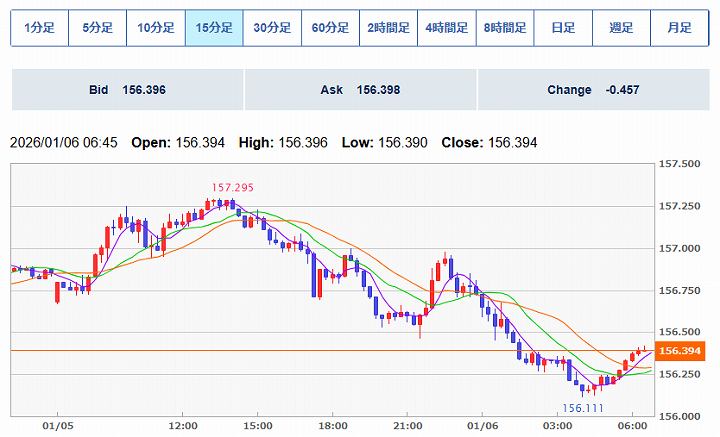Open the 10分足 chart interval
Viewport: 720px width, 437px height.
pyautogui.click(x=155, y=28)
